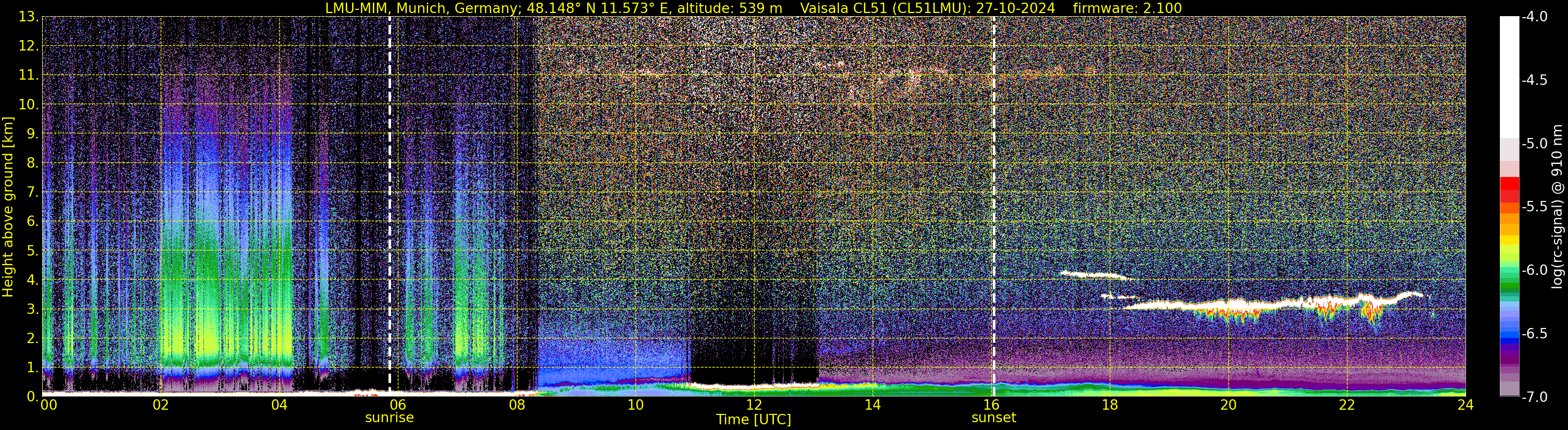
Task: Click the '14' time tick label
Action: [872, 405]
